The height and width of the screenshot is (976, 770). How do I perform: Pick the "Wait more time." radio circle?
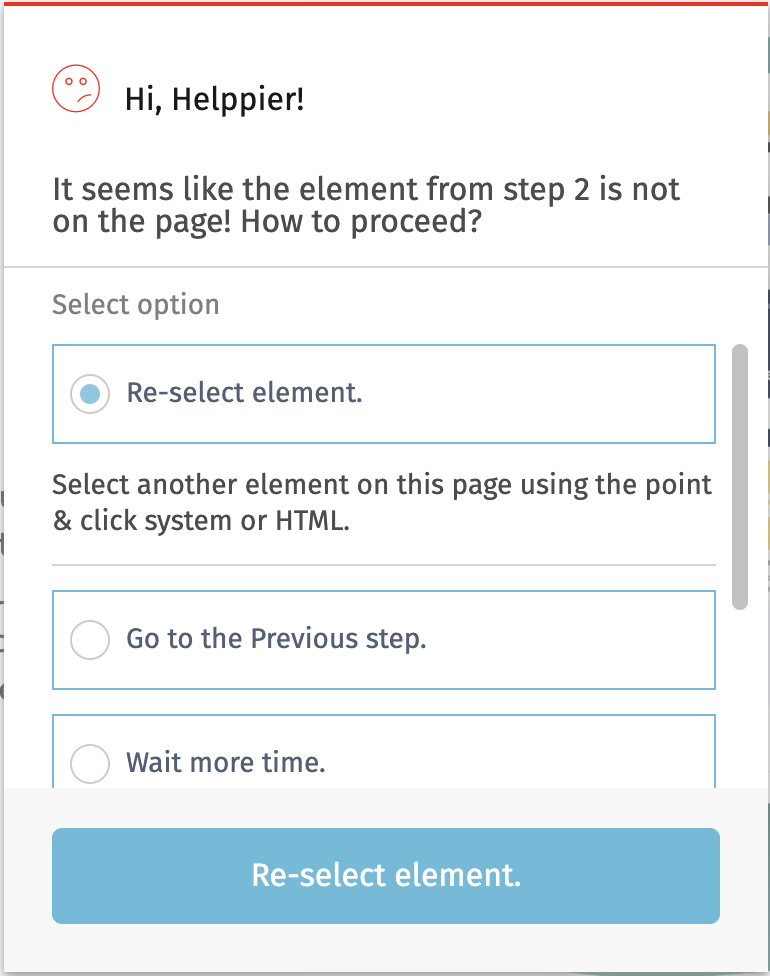90,764
